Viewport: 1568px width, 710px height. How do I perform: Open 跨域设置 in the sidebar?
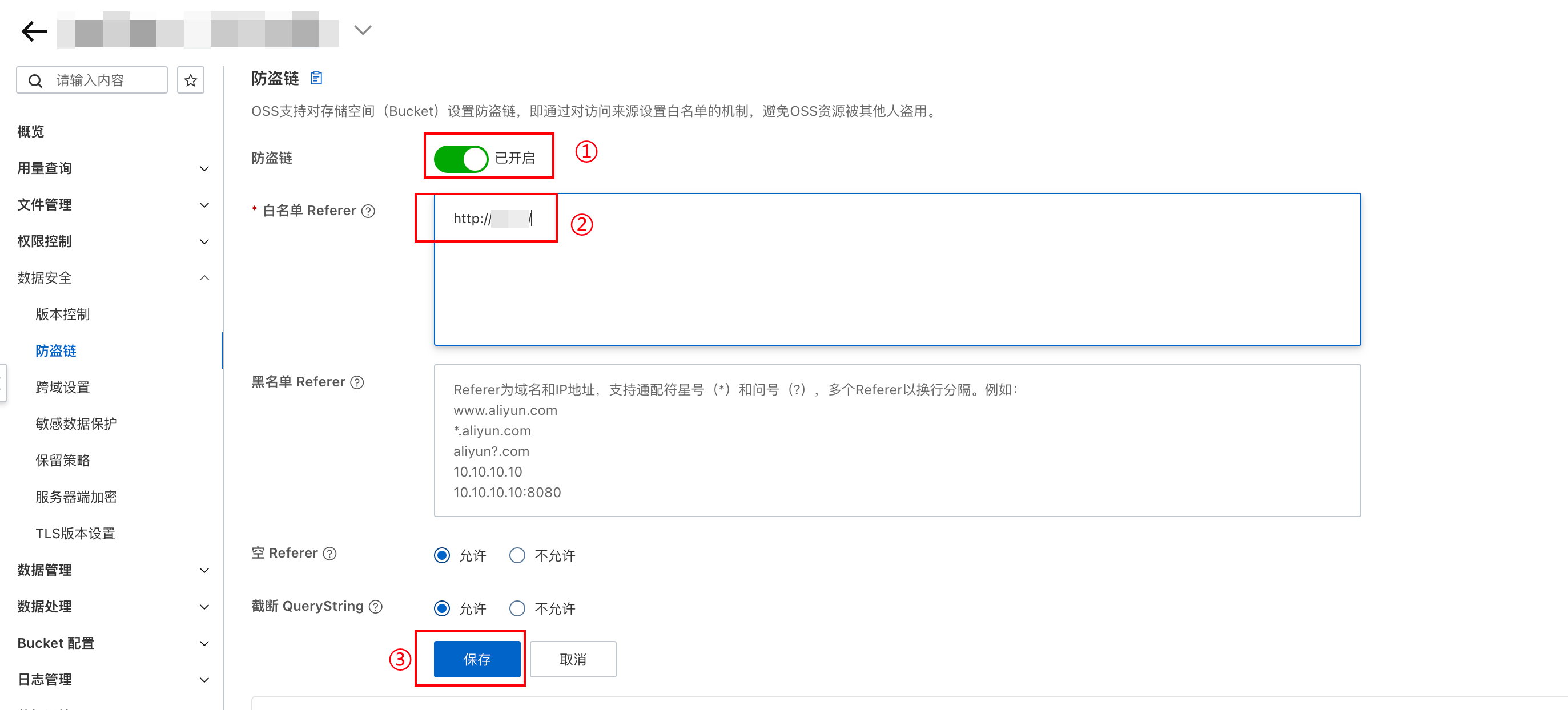click(x=63, y=388)
